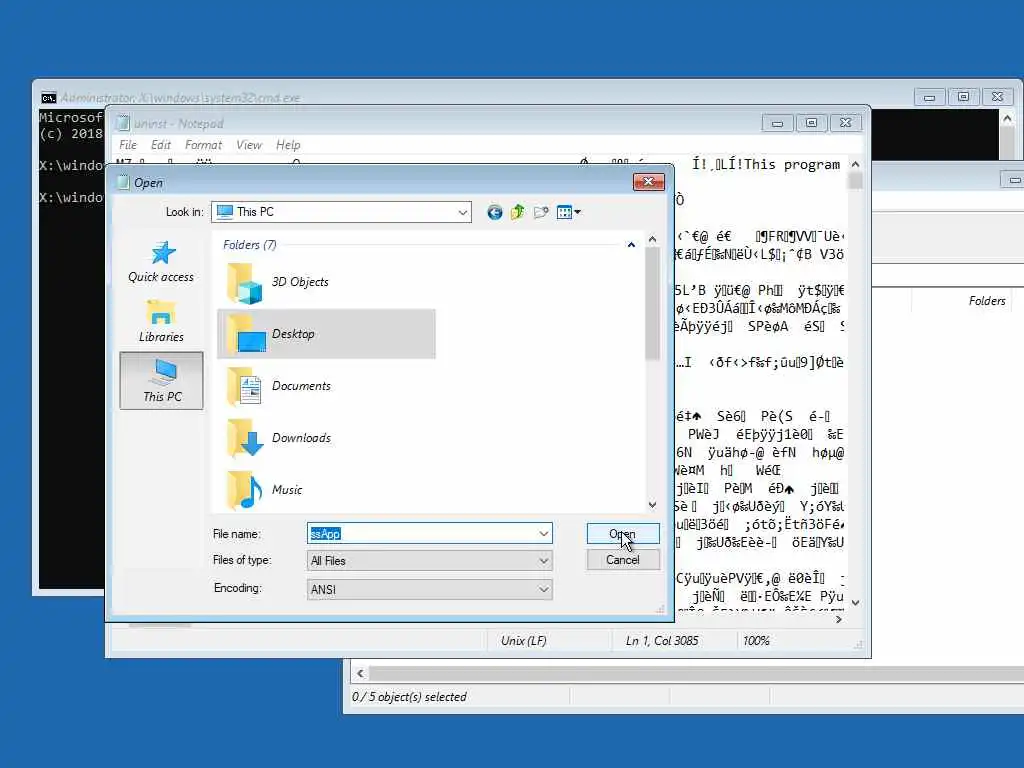Click the Unix (LF) status bar entry
This screenshot has width=1024, height=768.
pos(523,641)
